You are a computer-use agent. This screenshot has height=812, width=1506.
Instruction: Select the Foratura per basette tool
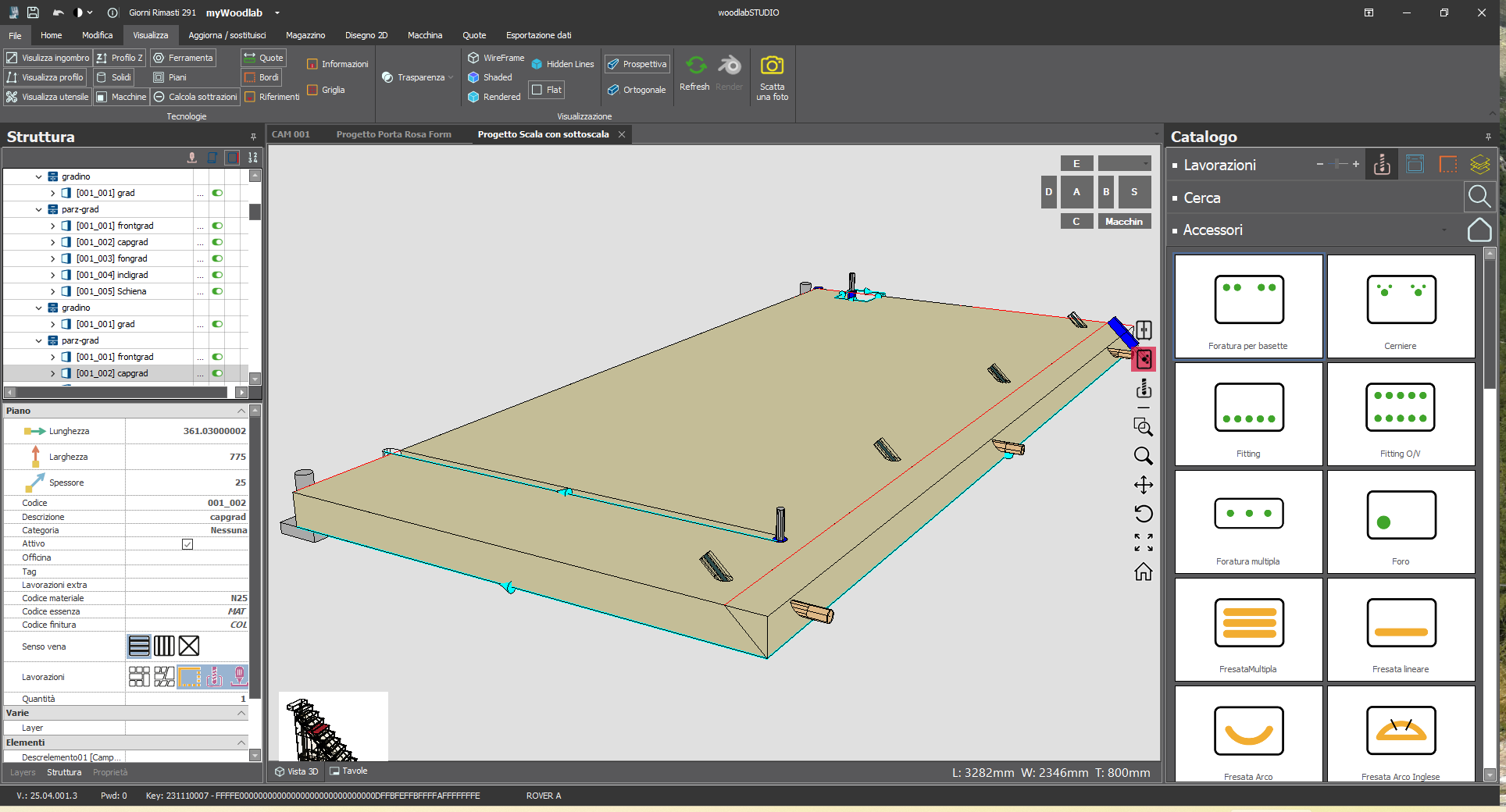1247,306
